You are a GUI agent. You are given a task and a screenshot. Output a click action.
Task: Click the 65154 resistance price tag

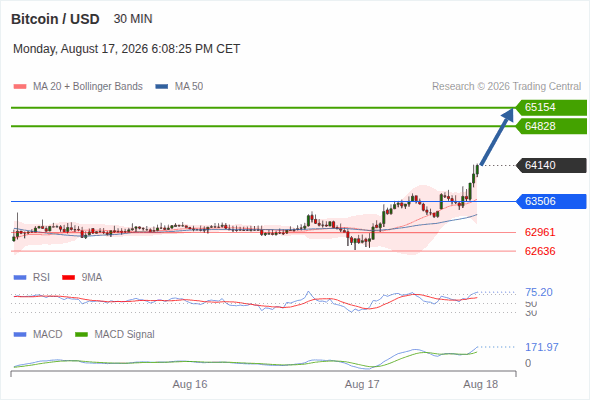[551, 108]
